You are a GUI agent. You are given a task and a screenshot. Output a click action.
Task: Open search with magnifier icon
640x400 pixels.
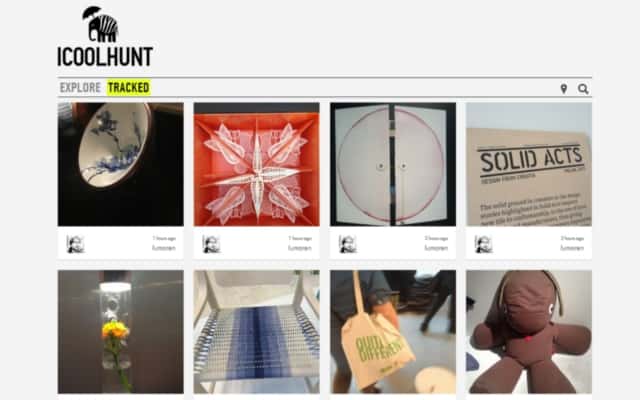point(583,89)
